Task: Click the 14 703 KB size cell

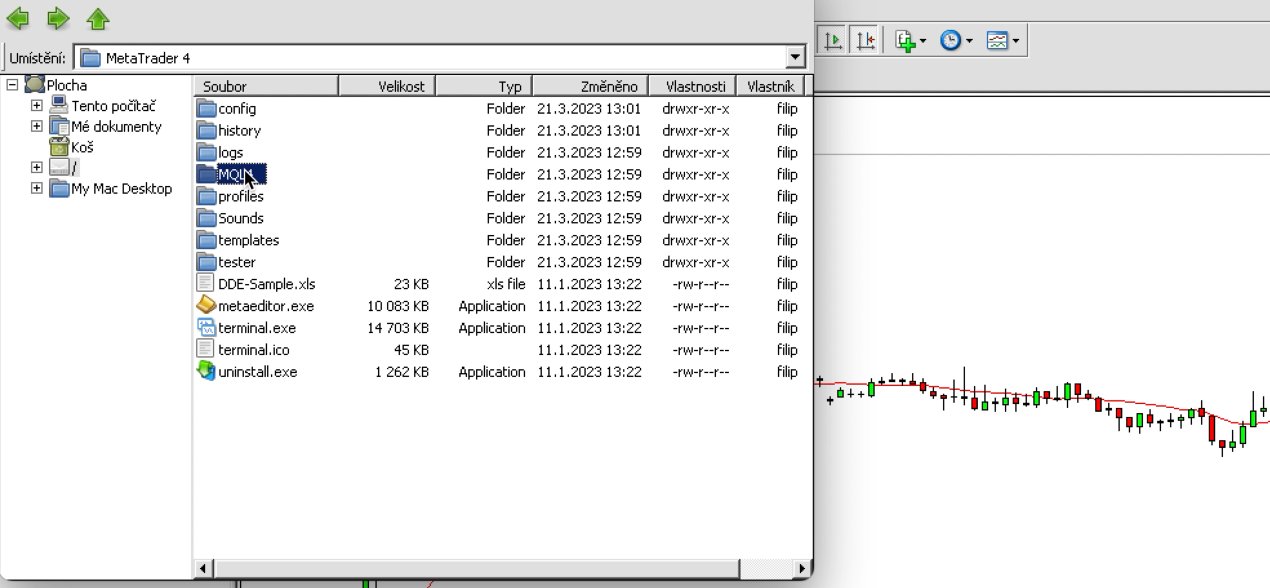Action: [x=398, y=328]
